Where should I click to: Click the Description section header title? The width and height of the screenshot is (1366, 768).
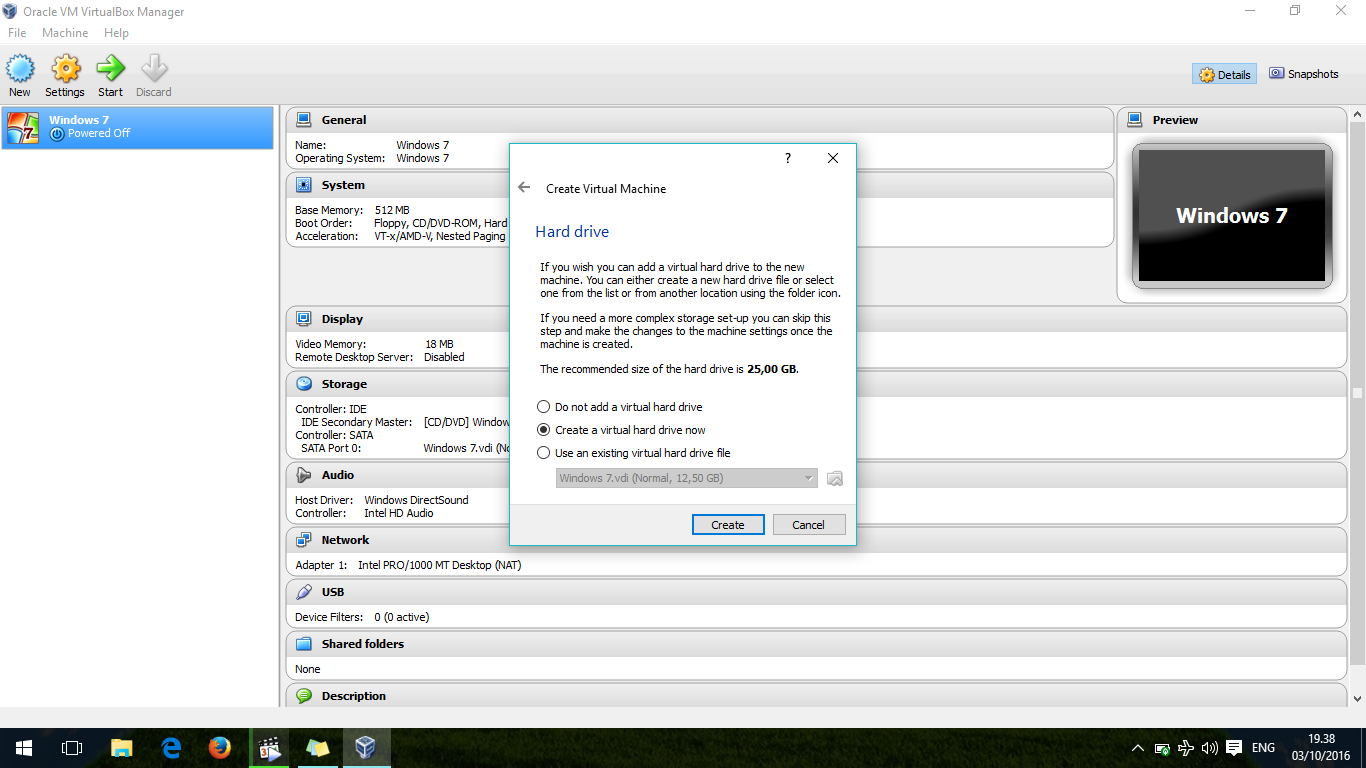(354, 696)
